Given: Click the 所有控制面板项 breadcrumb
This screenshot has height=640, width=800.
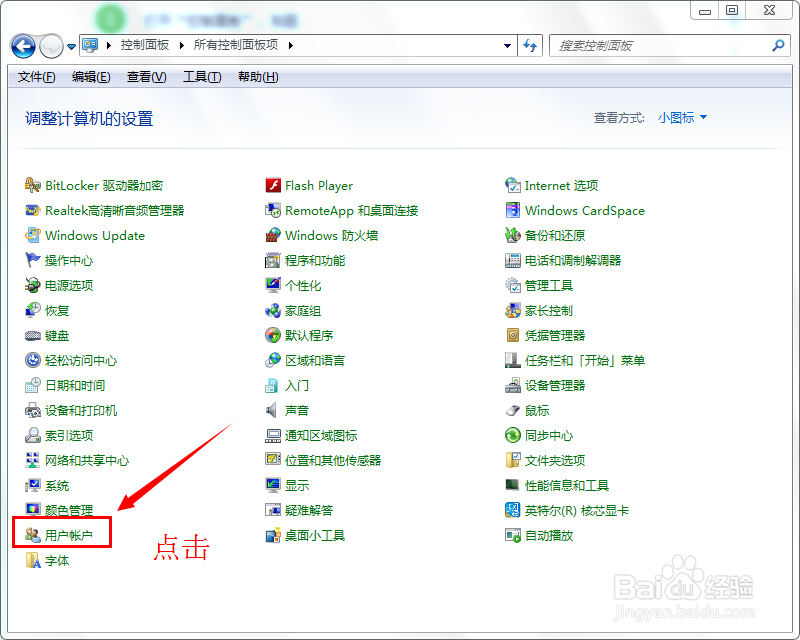Looking at the screenshot, I should pos(236,45).
